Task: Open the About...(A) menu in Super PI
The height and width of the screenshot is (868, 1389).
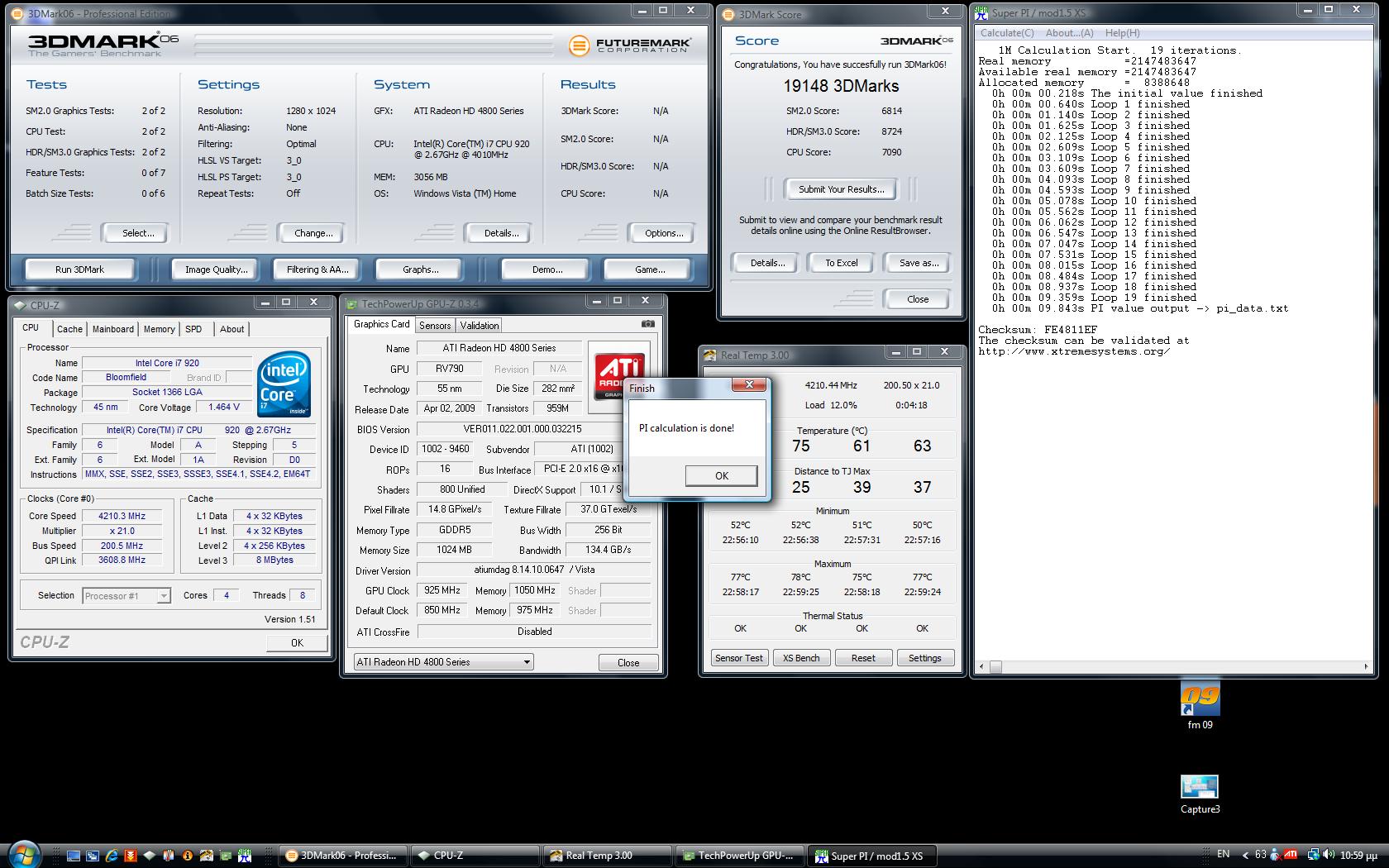Action: coord(1069,33)
